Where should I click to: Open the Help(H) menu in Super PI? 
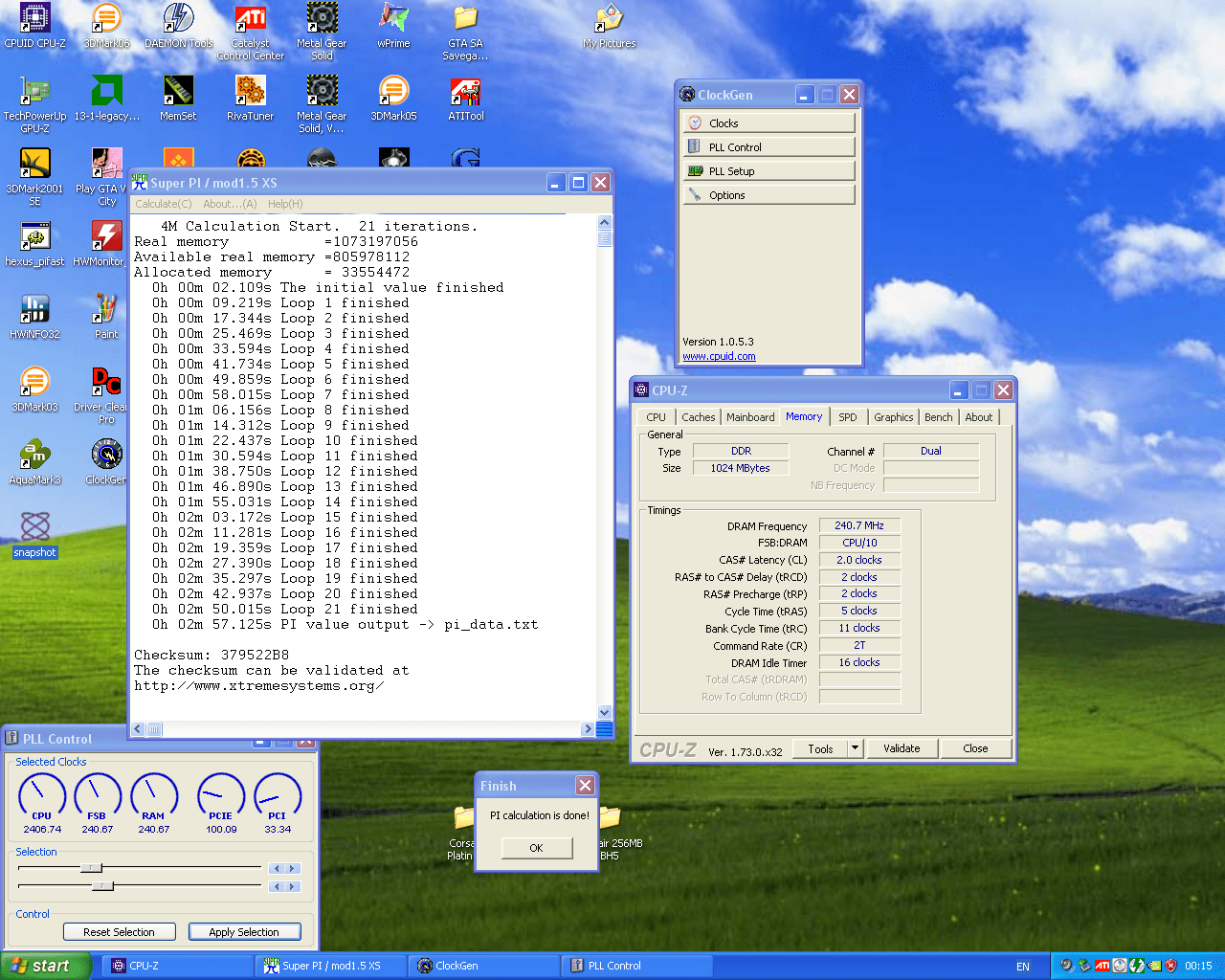coord(285,204)
